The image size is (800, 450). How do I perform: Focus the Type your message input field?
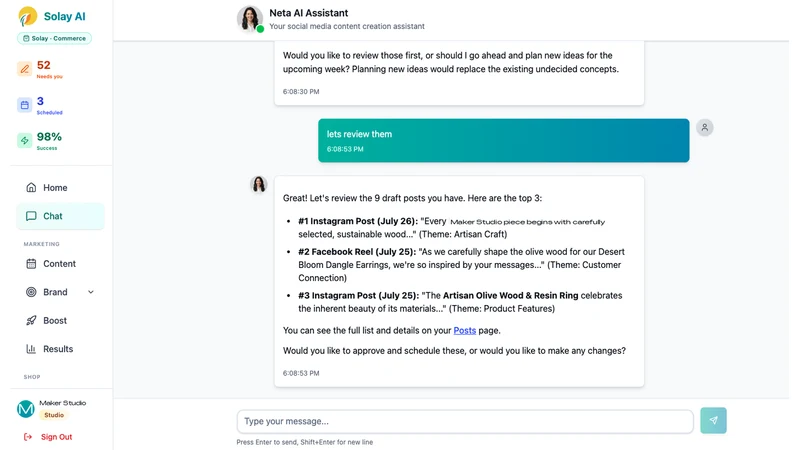[x=465, y=421]
